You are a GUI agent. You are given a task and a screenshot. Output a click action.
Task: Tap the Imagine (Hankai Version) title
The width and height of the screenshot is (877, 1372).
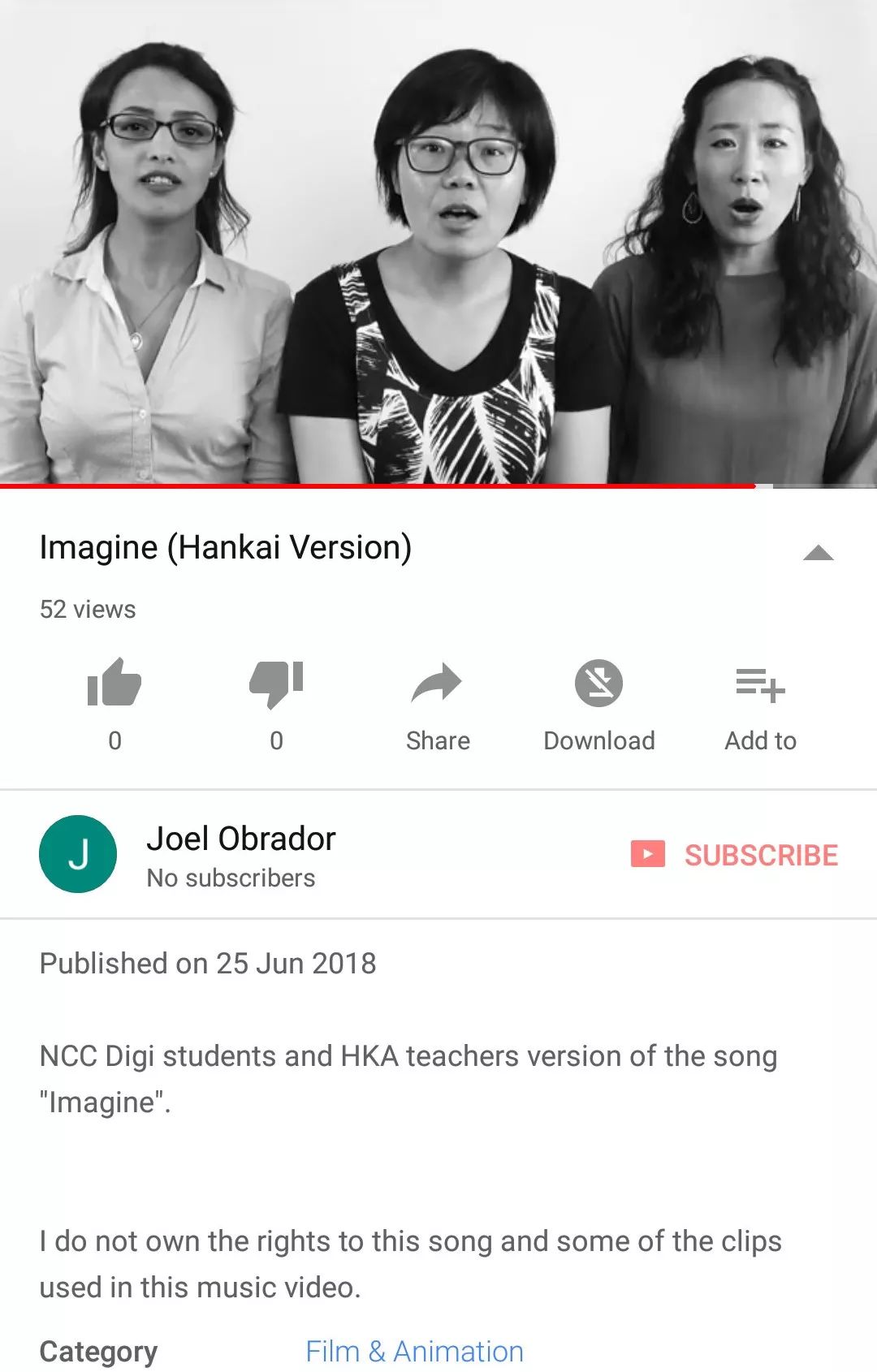tap(226, 547)
